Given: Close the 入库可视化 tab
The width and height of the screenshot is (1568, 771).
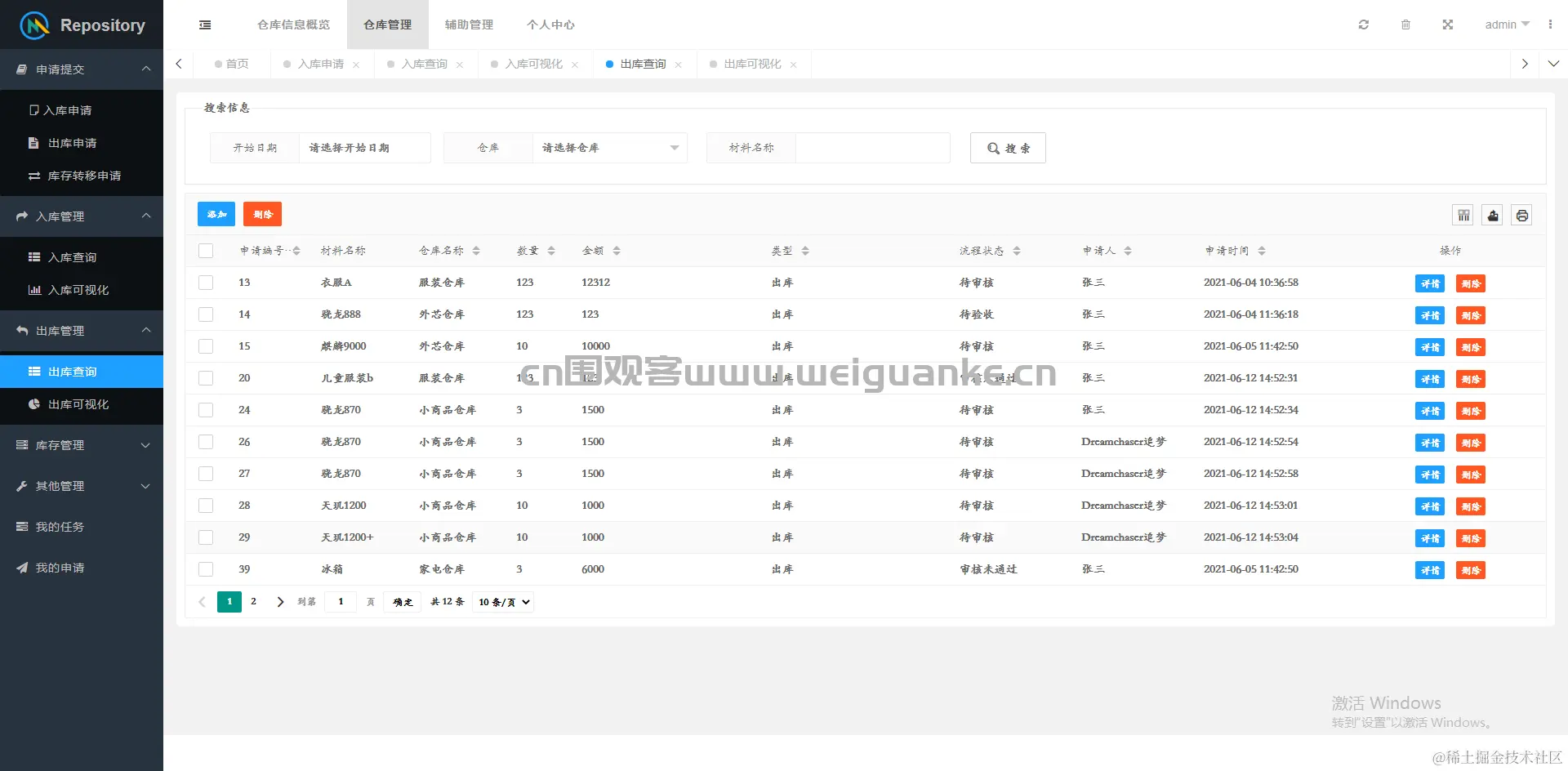Looking at the screenshot, I should [575, 65].
